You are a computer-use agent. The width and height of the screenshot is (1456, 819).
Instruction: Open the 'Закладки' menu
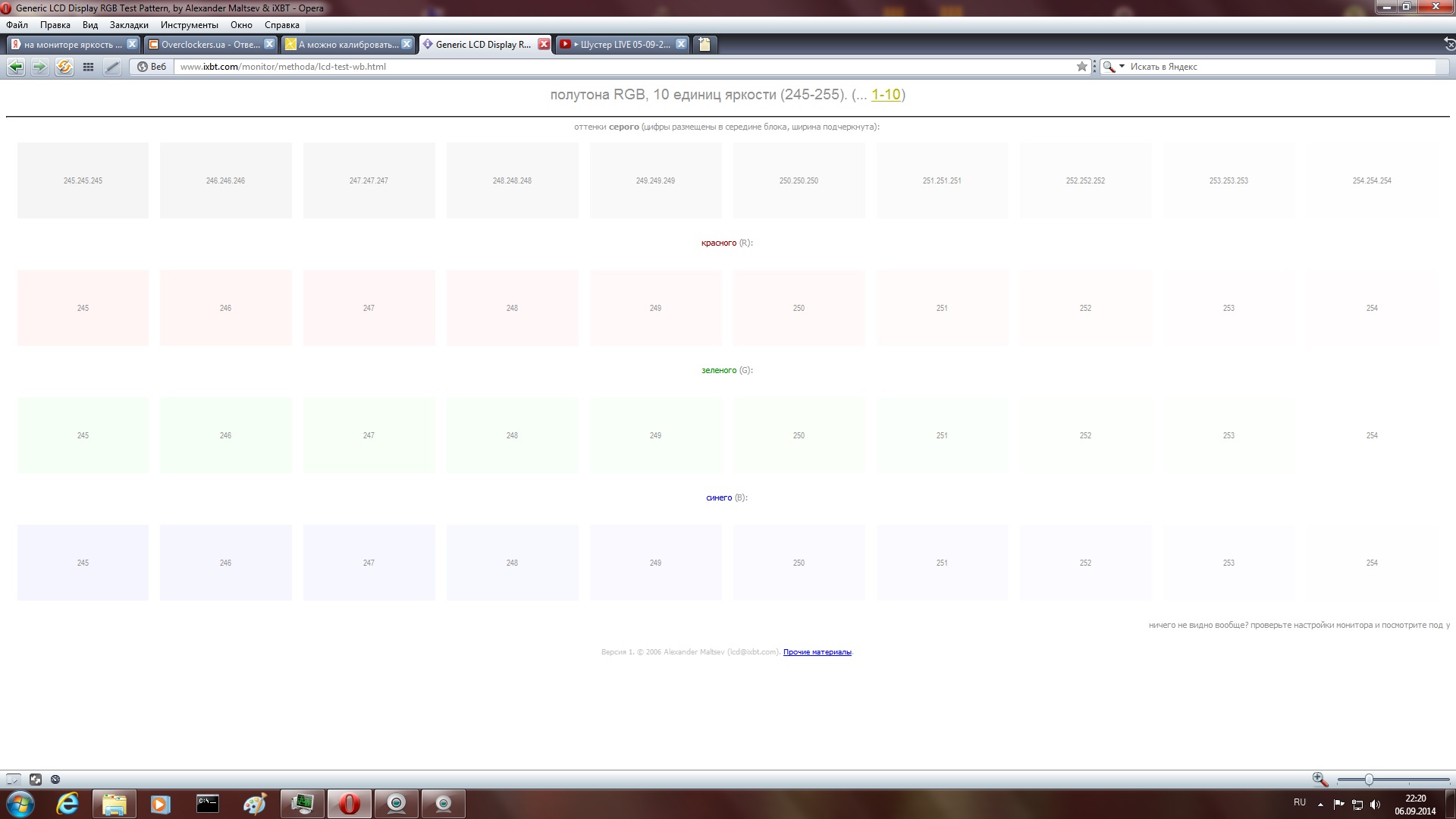coord(129,25)
